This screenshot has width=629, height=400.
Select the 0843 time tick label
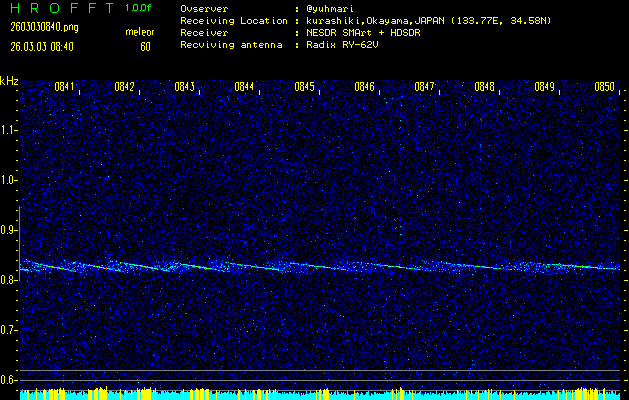[184, 87]
